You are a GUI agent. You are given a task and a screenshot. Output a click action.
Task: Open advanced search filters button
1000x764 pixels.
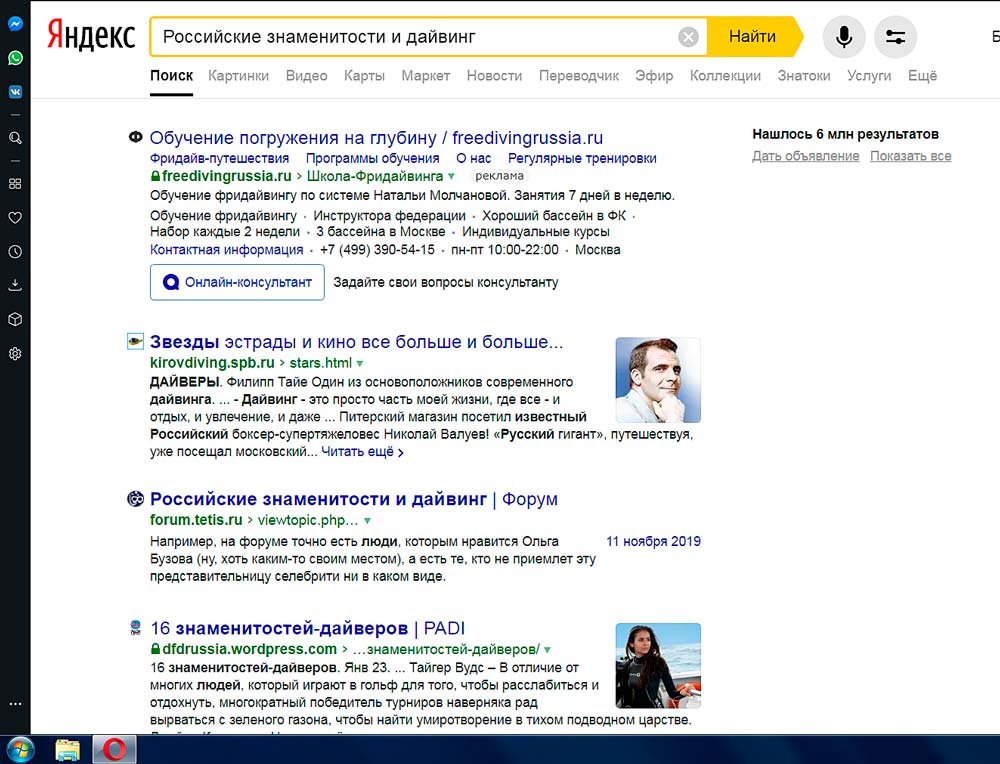click(895, 37)
